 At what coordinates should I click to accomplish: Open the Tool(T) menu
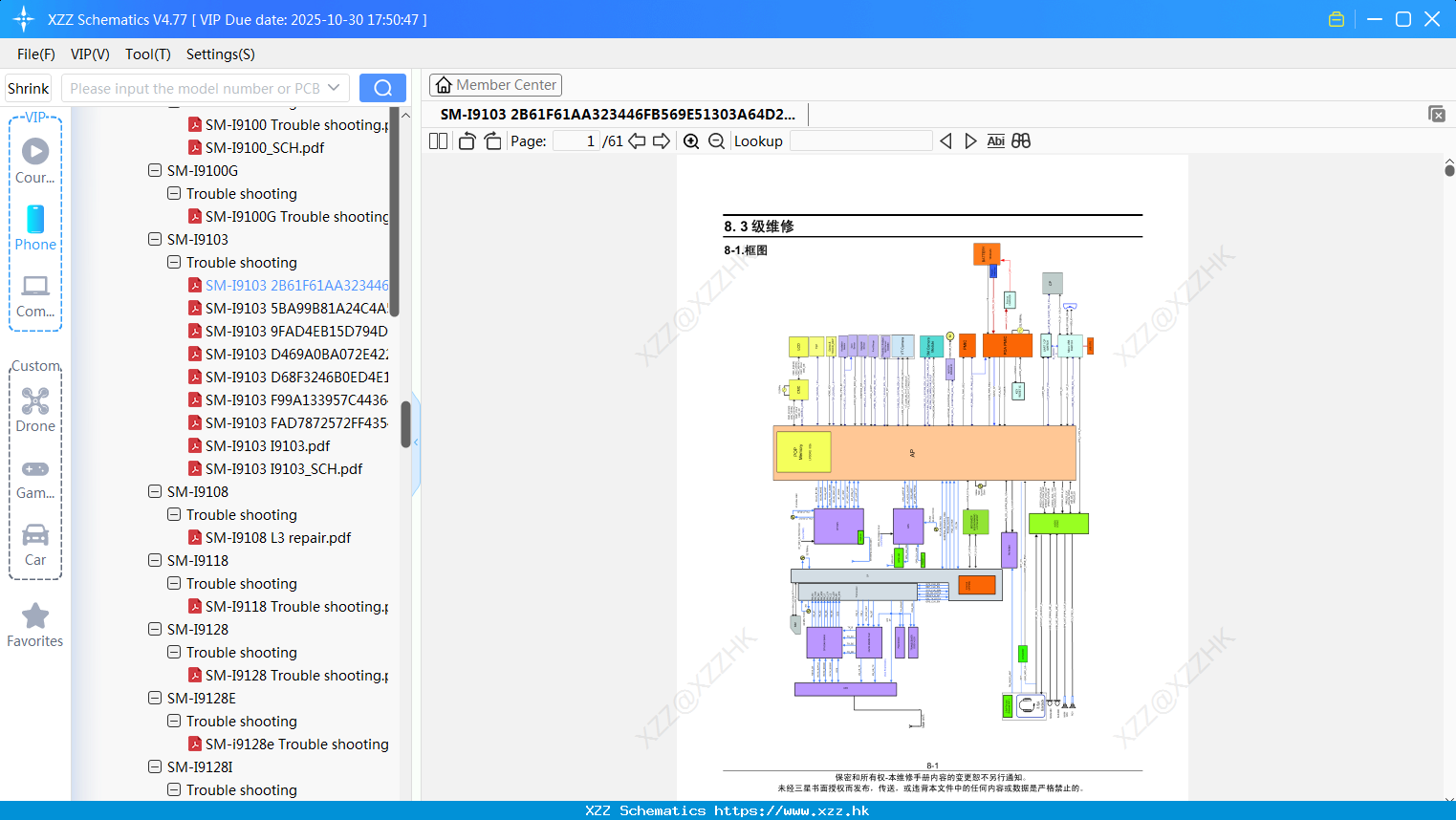148,54
